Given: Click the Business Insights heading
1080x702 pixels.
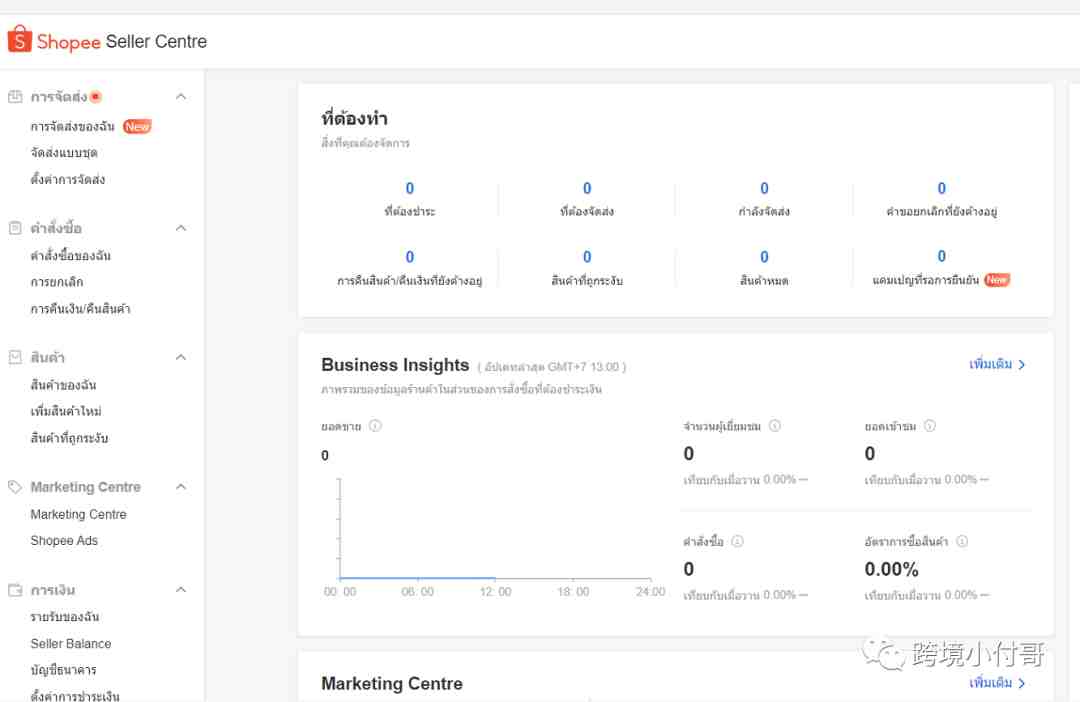Looking at the screenshot, I should pyautogui.click(x=395, y=365).
